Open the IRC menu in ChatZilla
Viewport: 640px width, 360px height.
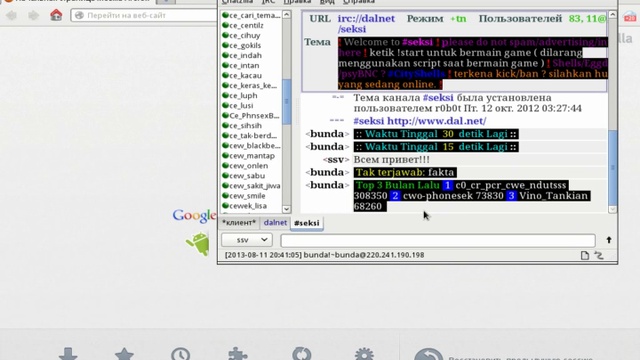coord(268,2)
